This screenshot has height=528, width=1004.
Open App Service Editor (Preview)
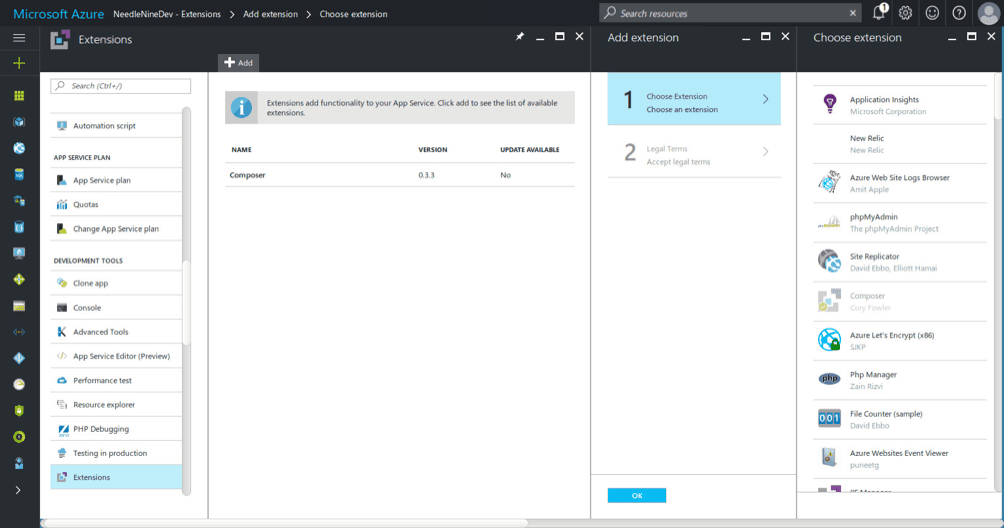(116, 356)
